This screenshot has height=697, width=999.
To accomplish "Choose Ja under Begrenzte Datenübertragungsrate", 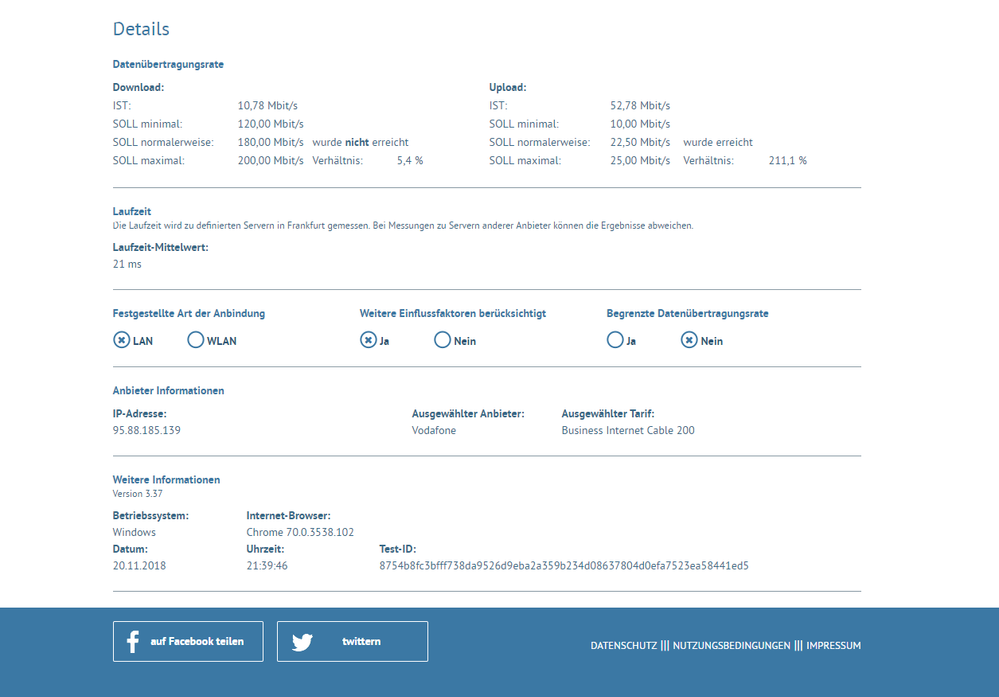I will click(x=615, y=340).
